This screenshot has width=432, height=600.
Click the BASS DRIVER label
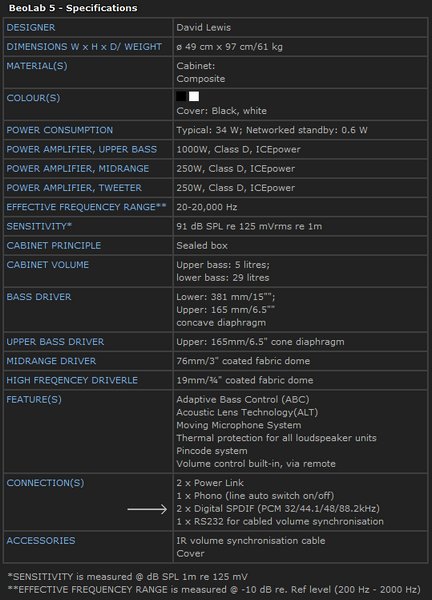click(39, 297)
